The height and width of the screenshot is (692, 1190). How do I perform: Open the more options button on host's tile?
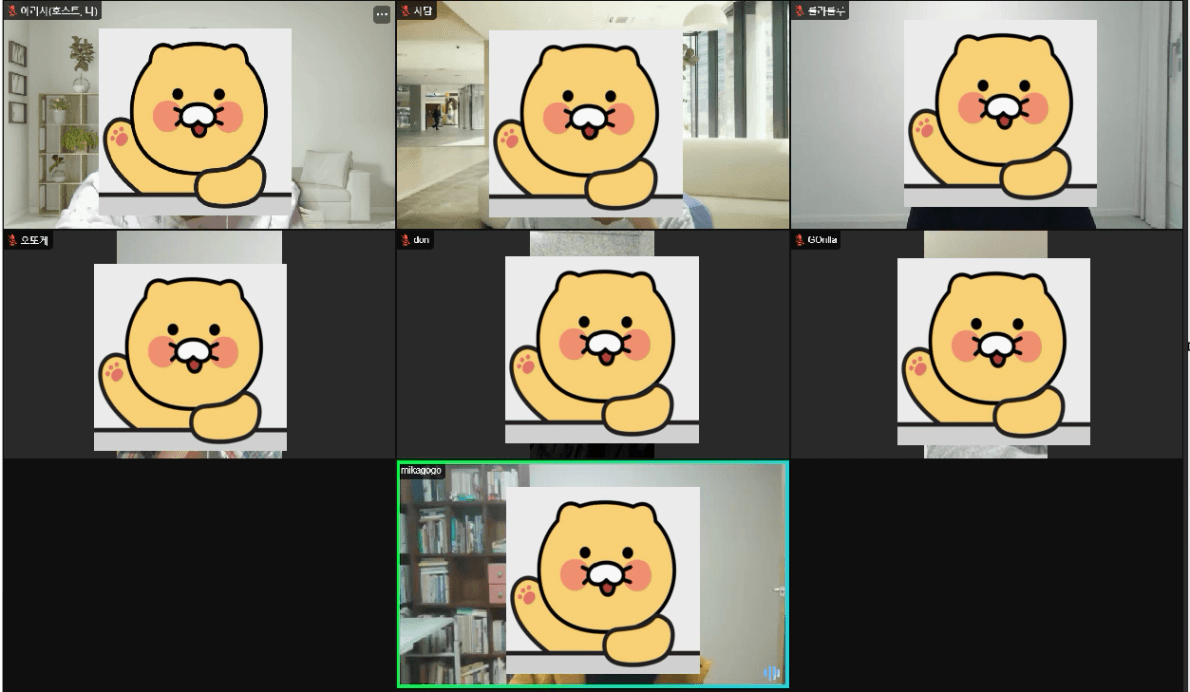[x=382, y=14]
